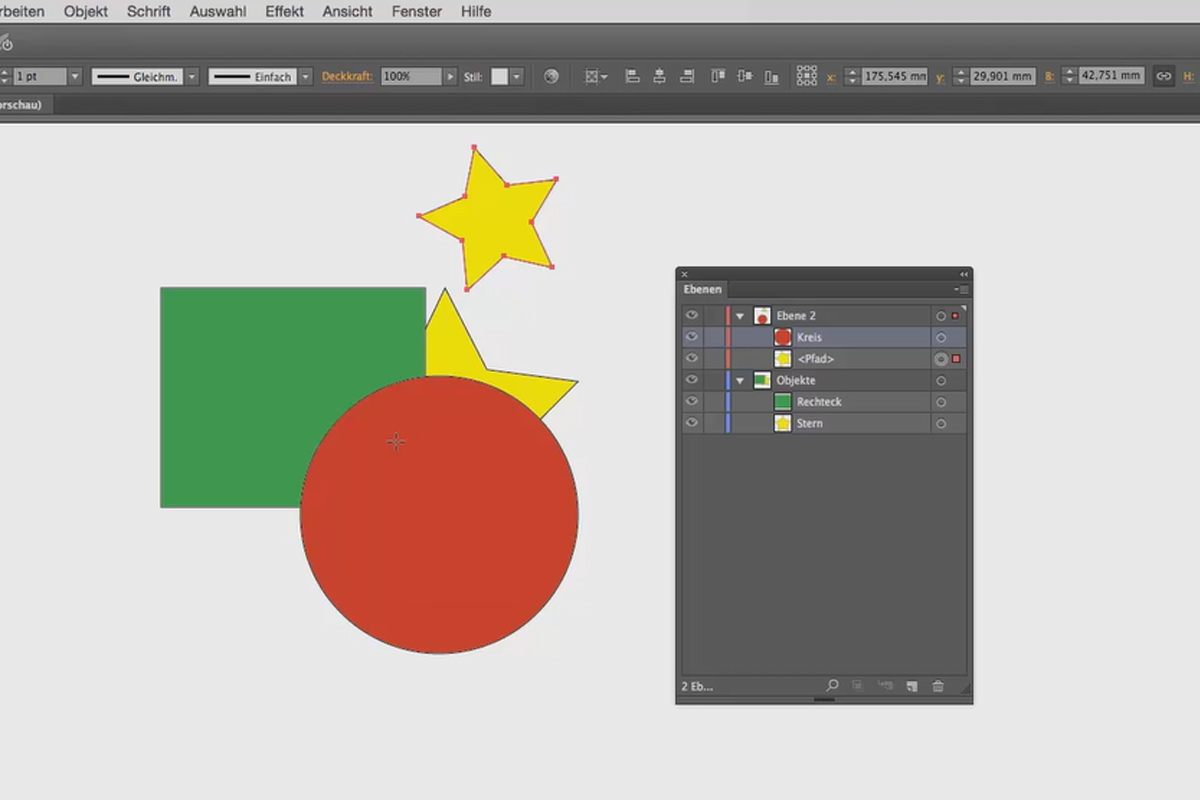Hide the Objekte layer via eye icon
This screenshot has height=800, width=1200.
coord(691,381)
